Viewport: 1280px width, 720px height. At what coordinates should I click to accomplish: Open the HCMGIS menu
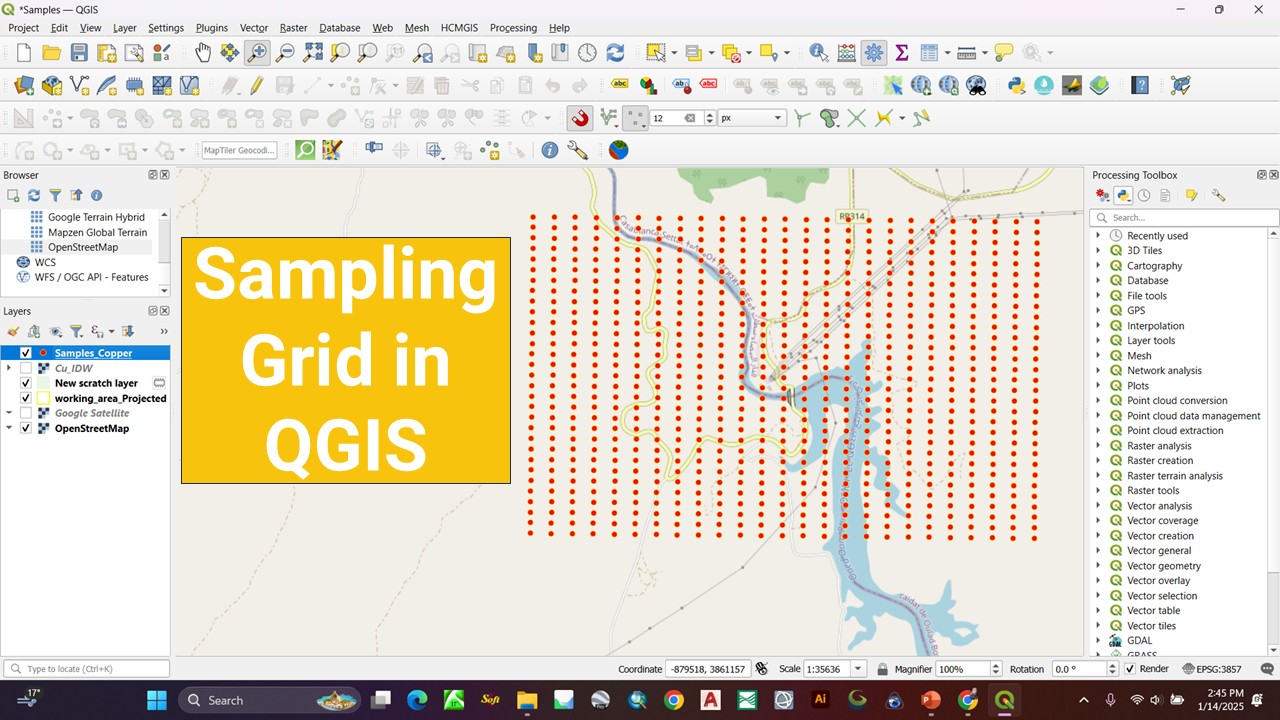[459, 28]
